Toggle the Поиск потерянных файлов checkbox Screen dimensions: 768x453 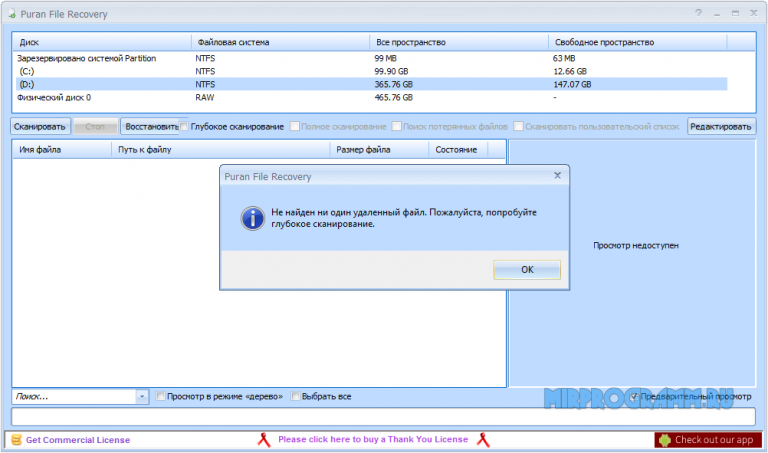coord(396,126)
